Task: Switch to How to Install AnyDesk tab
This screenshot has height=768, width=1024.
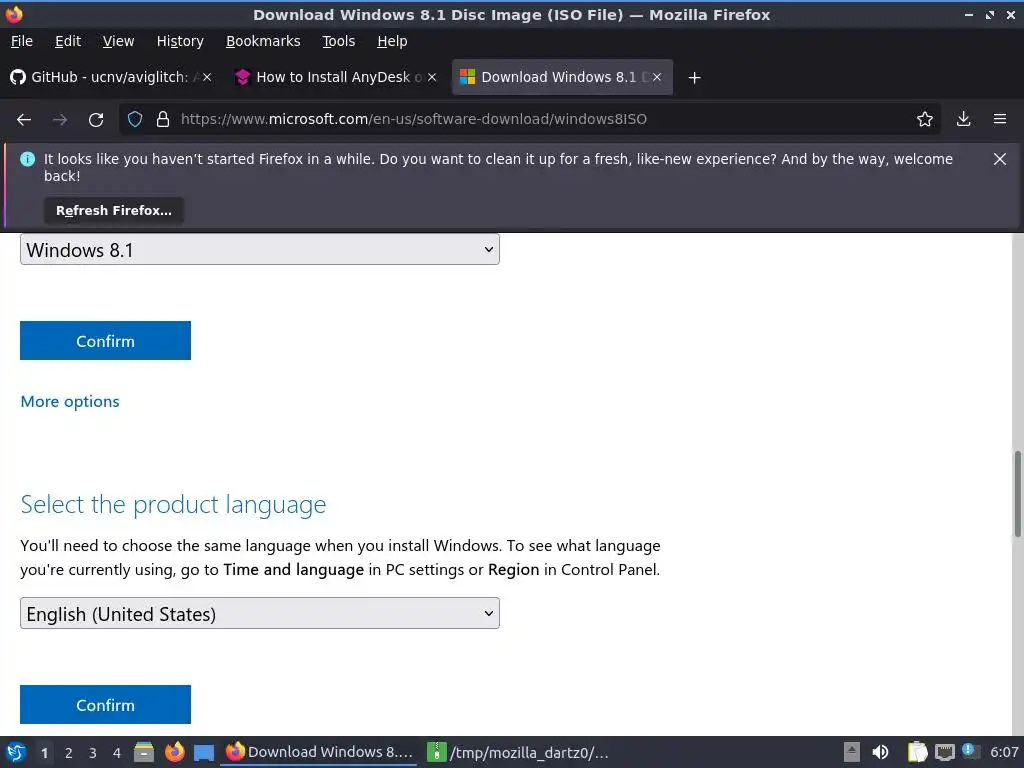Action: click(x=336, y=77)
